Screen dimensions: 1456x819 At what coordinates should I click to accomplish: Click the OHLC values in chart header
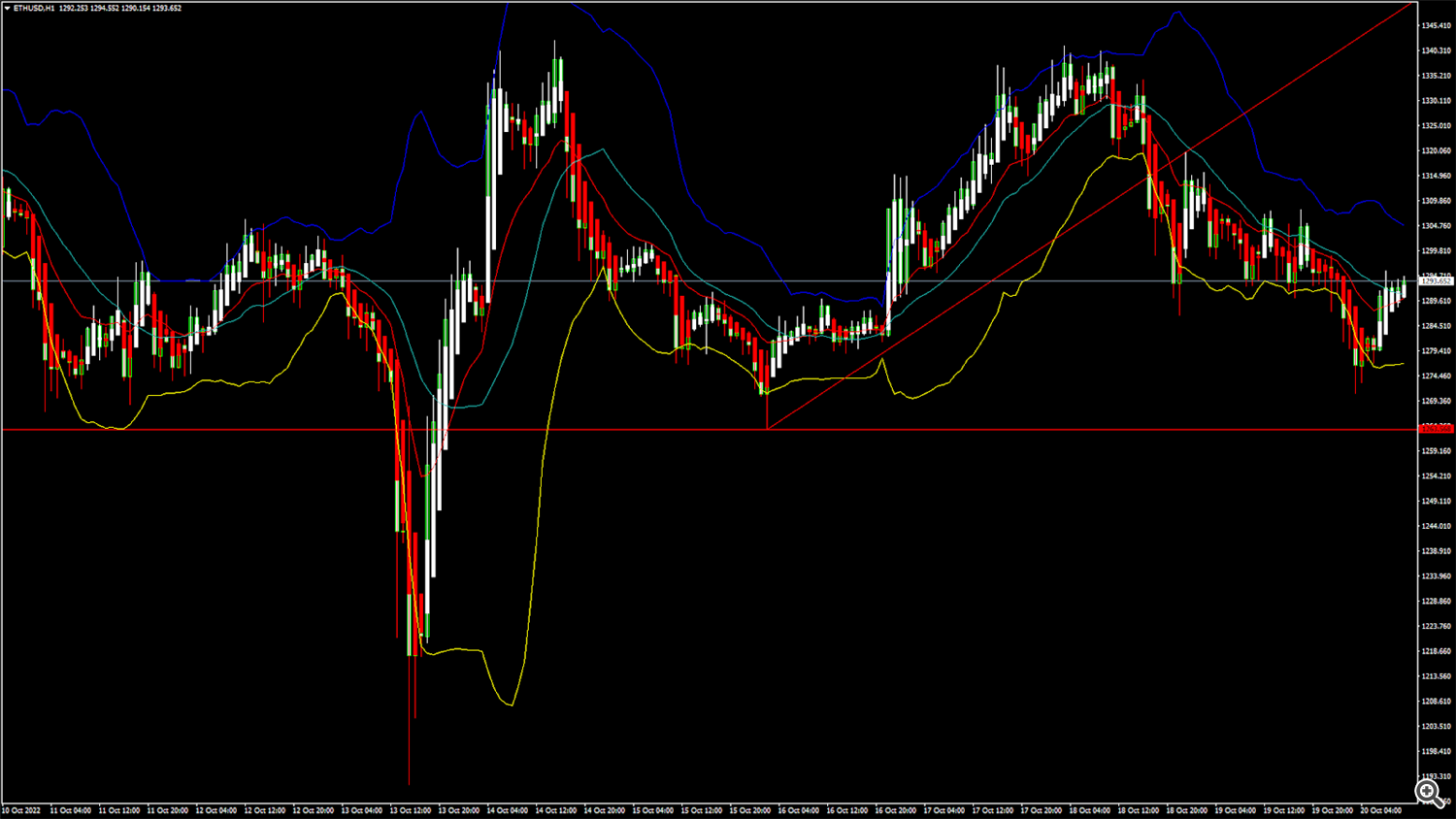coord(120,8)
